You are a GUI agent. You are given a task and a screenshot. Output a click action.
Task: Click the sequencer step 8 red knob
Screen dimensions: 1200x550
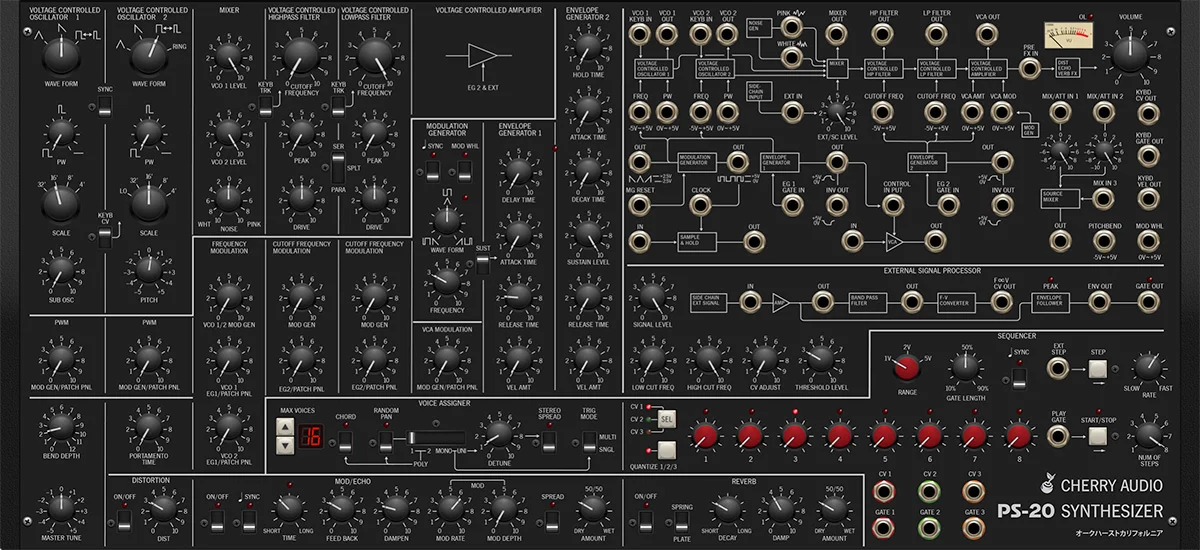1018,435
